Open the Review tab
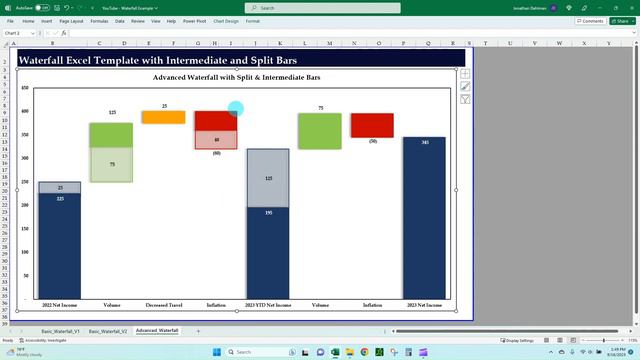Viewport: 640px width, 360px height. pos(138,21)
